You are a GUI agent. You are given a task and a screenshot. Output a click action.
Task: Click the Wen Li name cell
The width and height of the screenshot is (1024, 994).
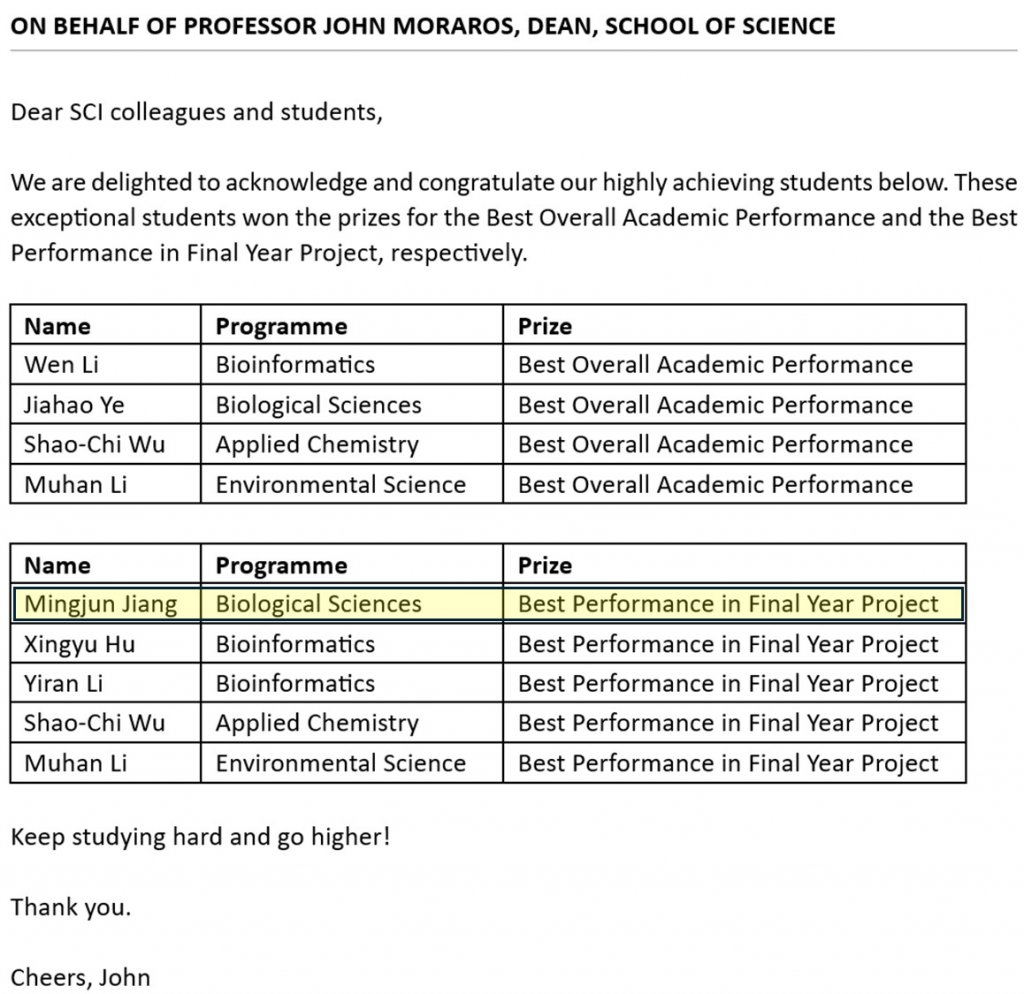point(62,365)
